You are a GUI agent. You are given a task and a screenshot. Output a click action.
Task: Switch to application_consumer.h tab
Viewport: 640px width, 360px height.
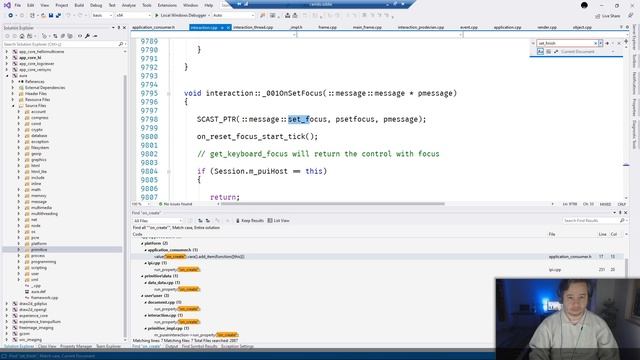coord(153,27)
